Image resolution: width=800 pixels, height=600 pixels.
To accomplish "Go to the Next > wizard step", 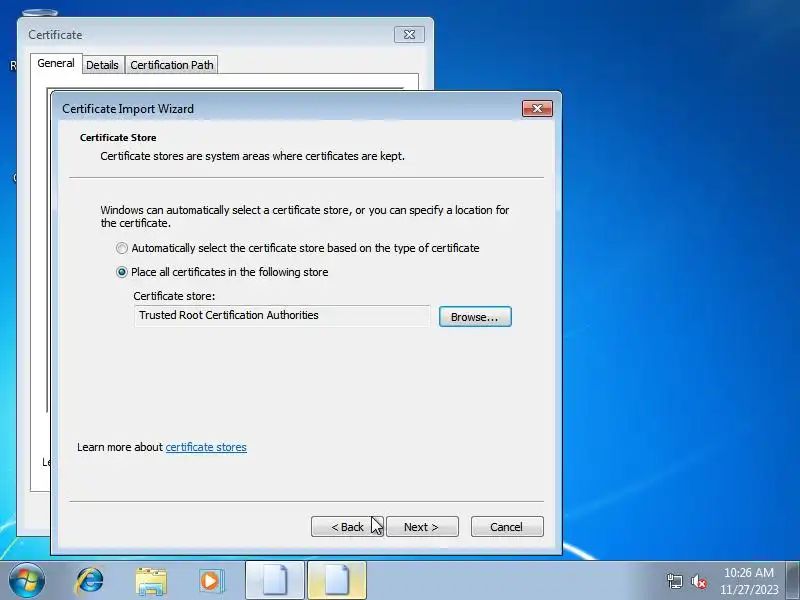I will click(x=422, y=527).
